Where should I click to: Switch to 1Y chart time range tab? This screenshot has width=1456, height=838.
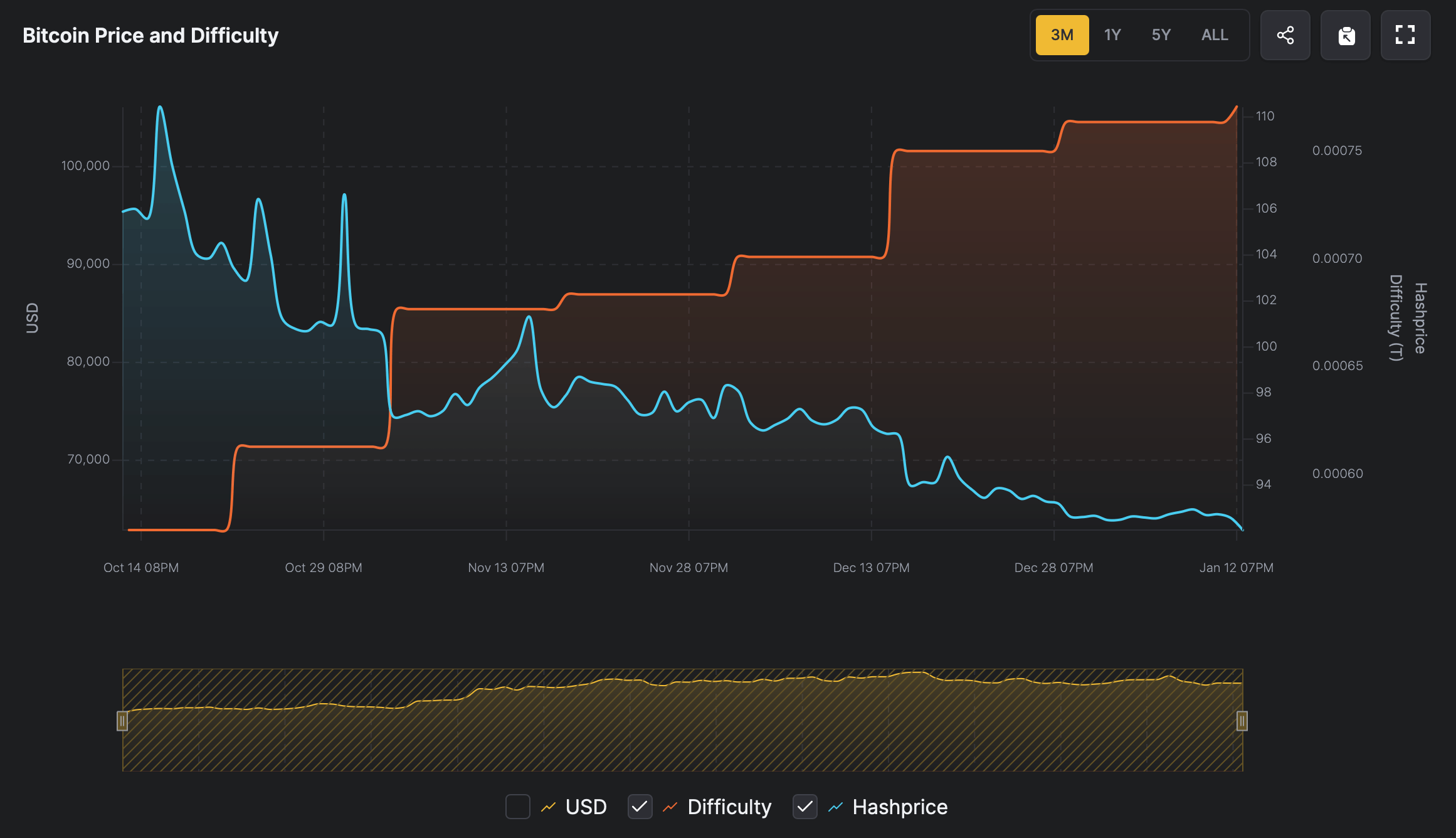pos(1113,35)
